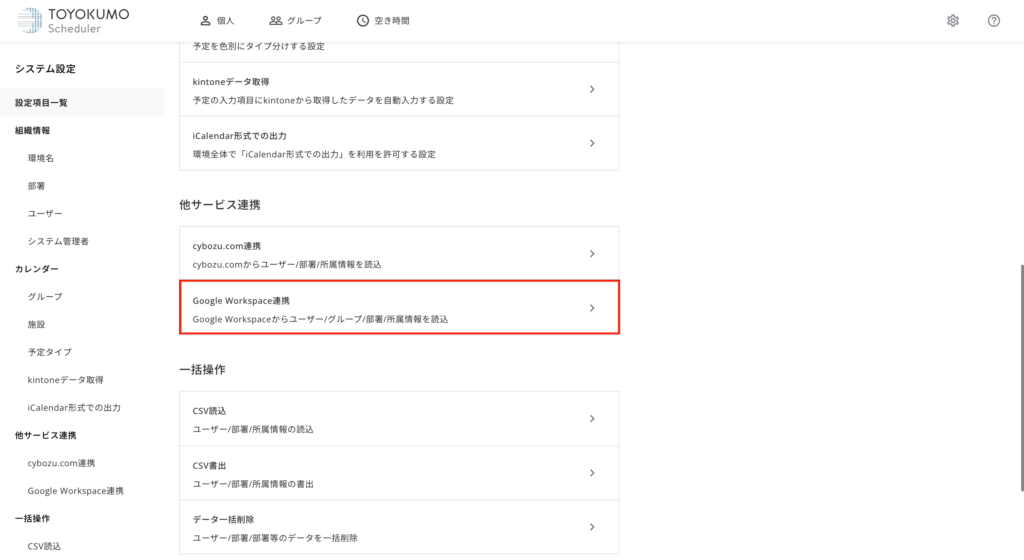Select 設定項目一覧 in the sidebar
This screenshot has height=560, width=1024.
click(82, 103)
